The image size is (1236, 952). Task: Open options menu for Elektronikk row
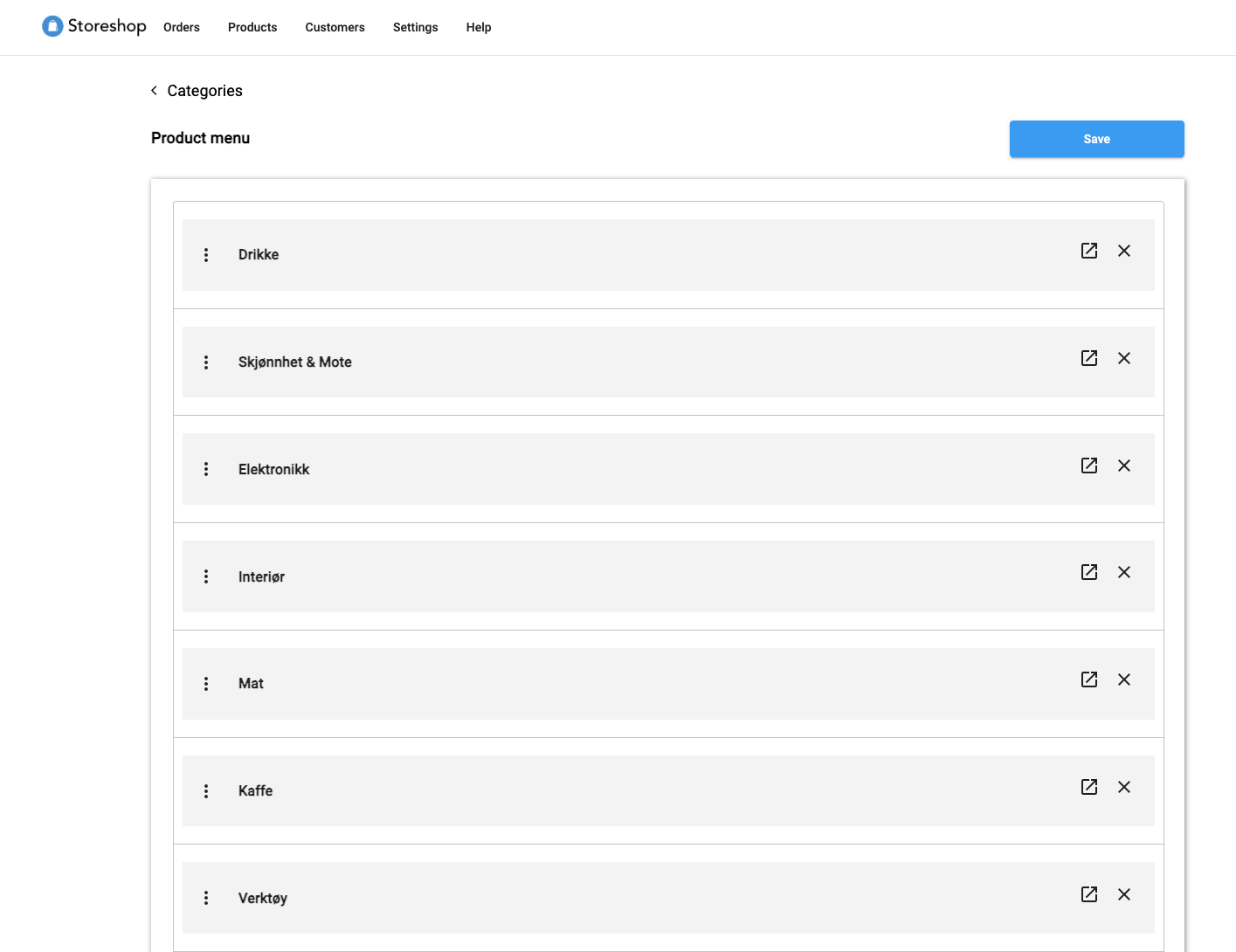tap(206, 469)
